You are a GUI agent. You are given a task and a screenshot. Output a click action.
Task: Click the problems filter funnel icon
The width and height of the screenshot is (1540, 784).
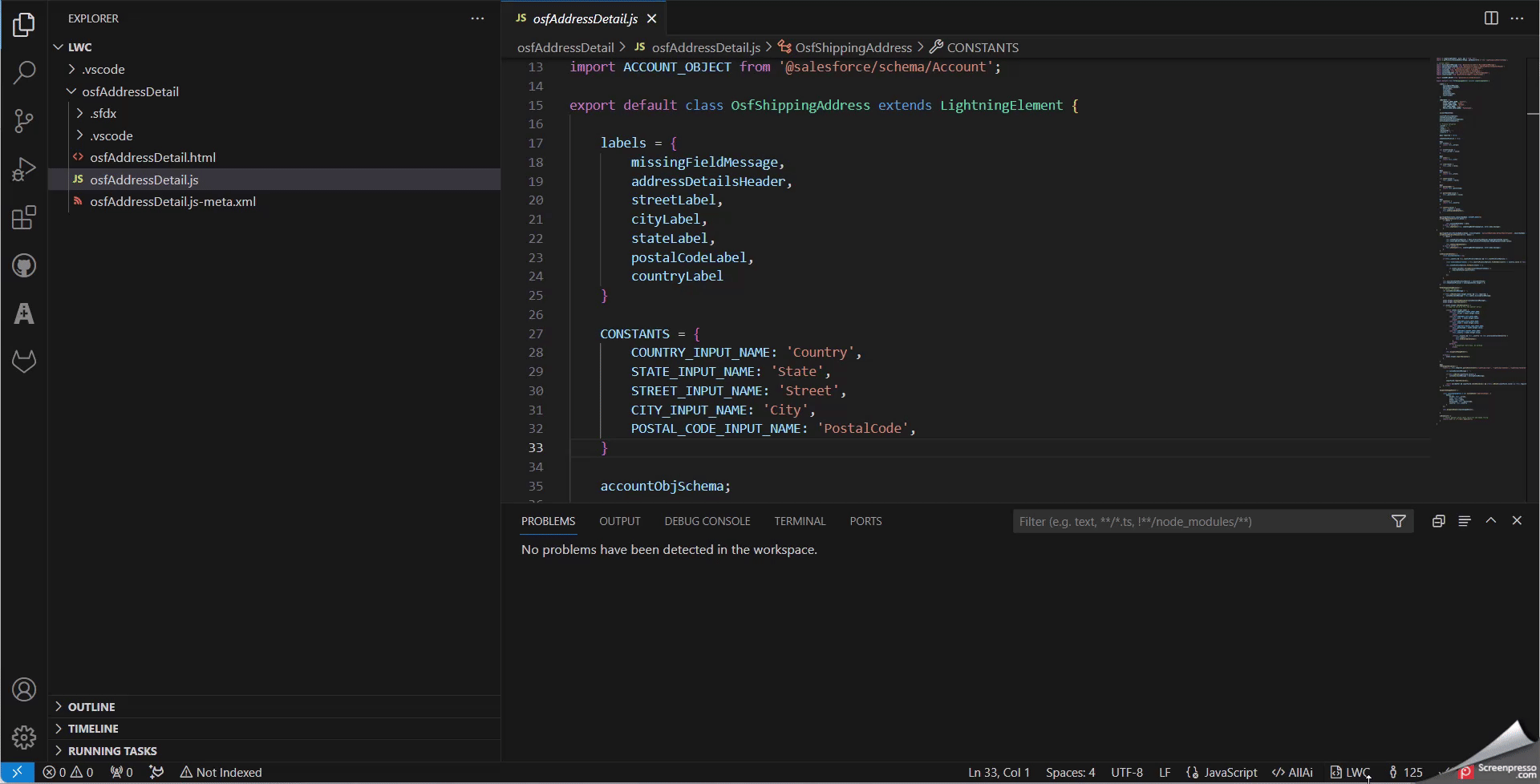tap(1399, 521)
